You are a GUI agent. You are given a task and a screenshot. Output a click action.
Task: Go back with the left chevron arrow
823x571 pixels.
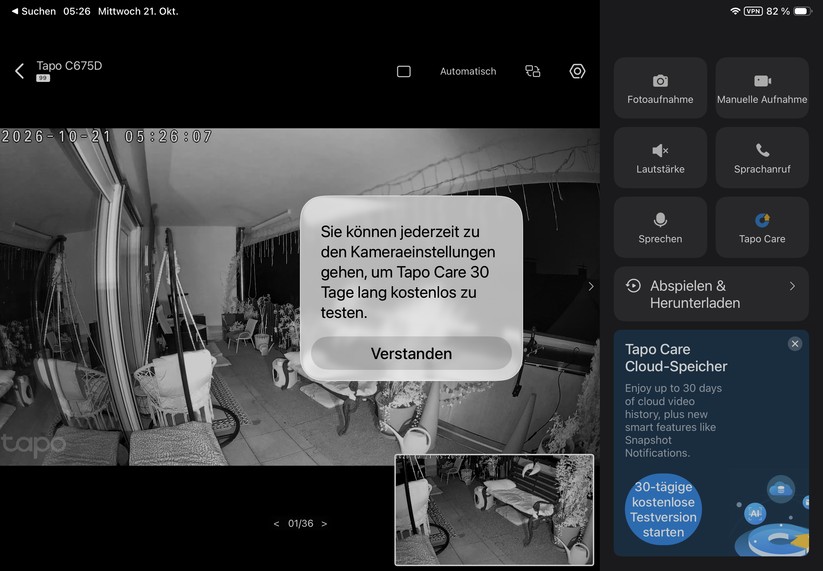tap(19, 71)
